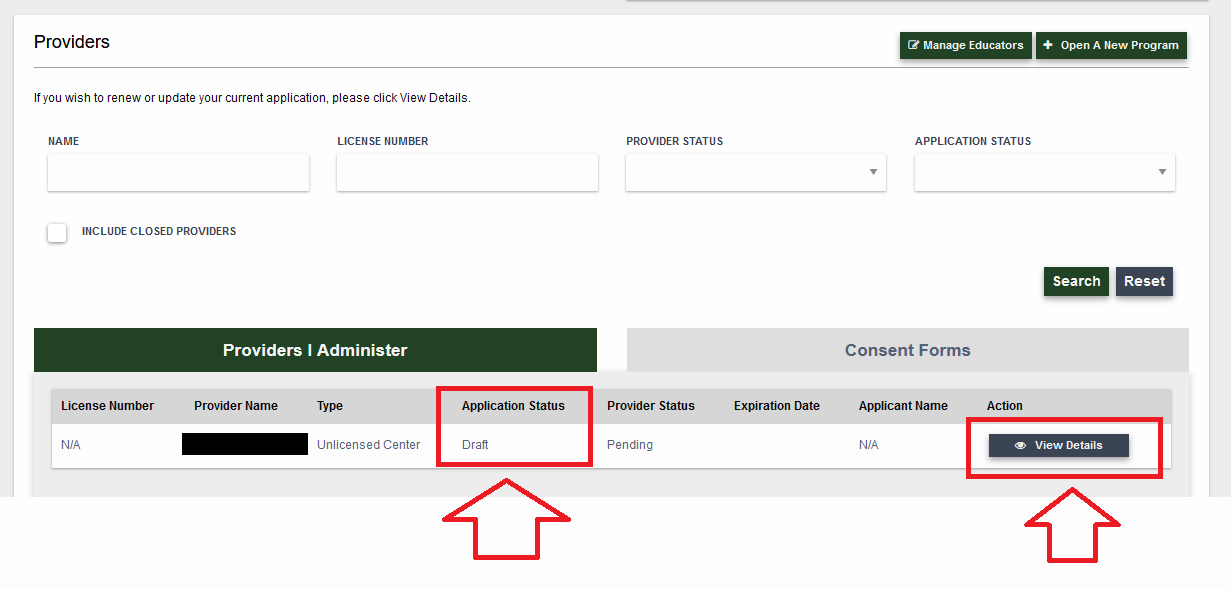
Task: Sort by License Number column header
Action: coord(107,406)
